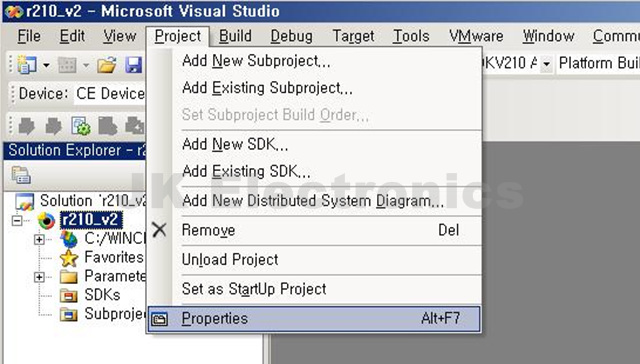Screen dimensions: 640x364
Task: Select the Subprojects tree item
Action: [115, 314]
